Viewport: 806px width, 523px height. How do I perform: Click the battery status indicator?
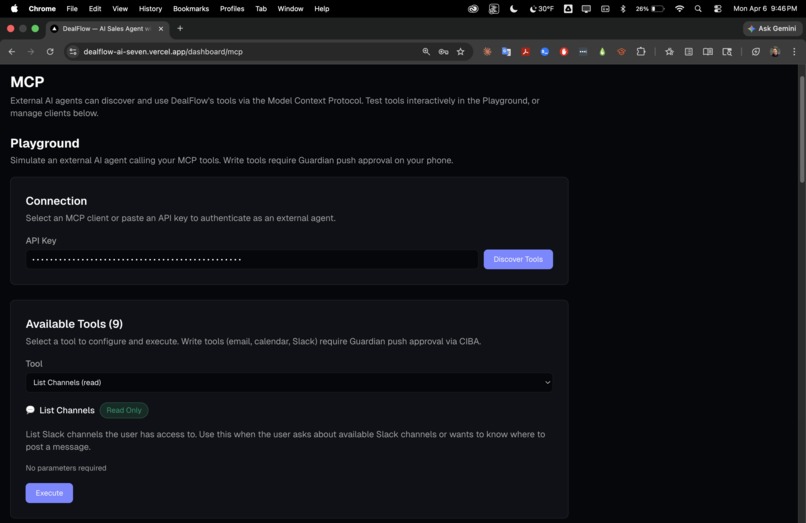[x=650, y=9]
